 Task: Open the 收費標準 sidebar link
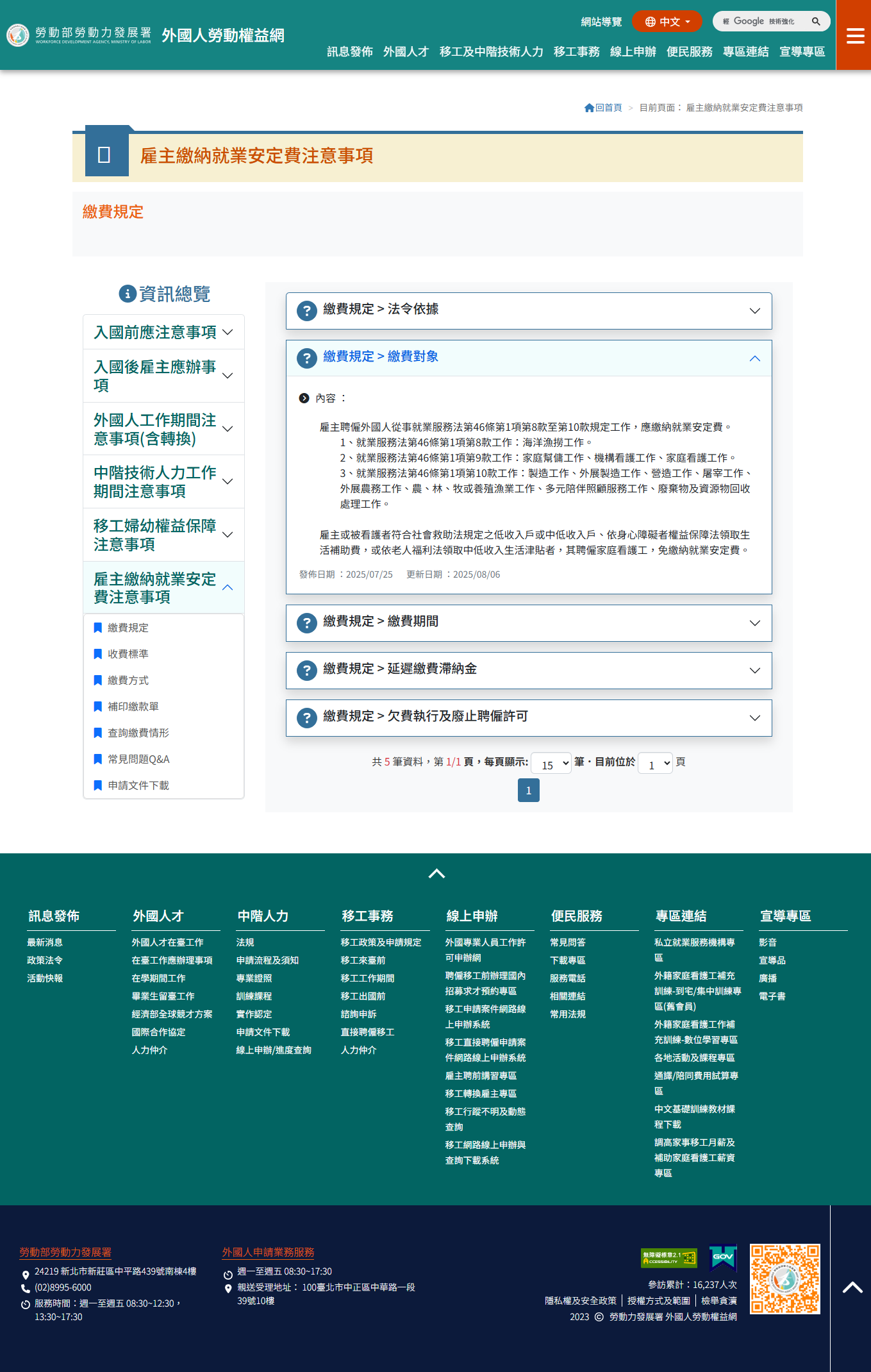[x=128, y=654]
